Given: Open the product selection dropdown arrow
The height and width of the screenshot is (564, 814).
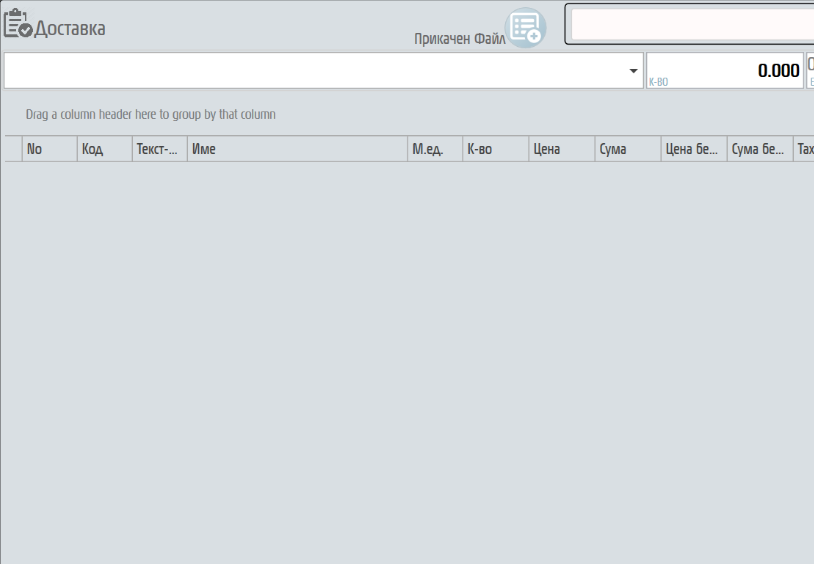Looking at the screenshot, I should tap(633, 71).
